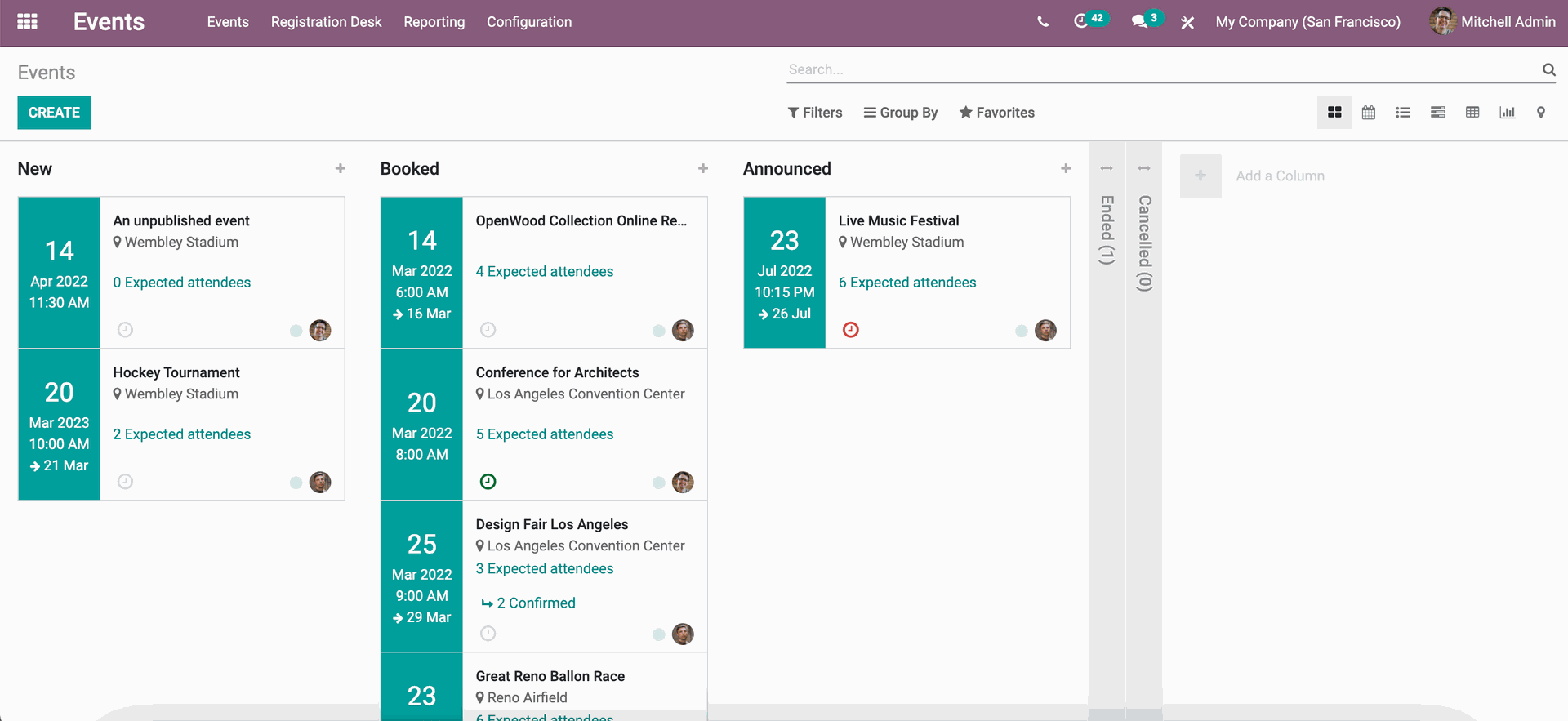Open 4 Expected attendees on OpenWood Collection
The width and height of the screenshot is (1568, 721).
[x=545, y=272]
